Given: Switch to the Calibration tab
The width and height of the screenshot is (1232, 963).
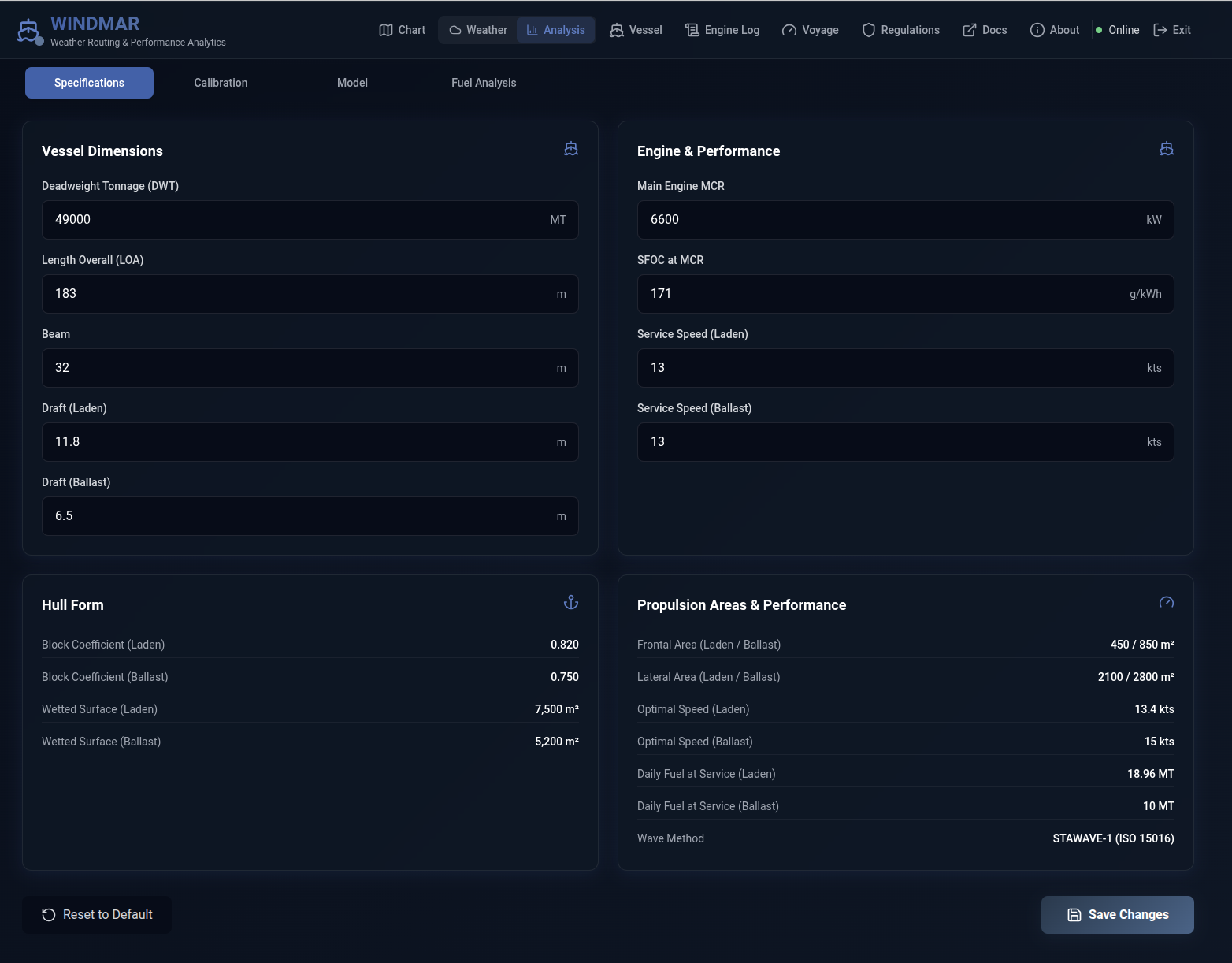Looking at the screenshot, I should click(x=221, y=83).
